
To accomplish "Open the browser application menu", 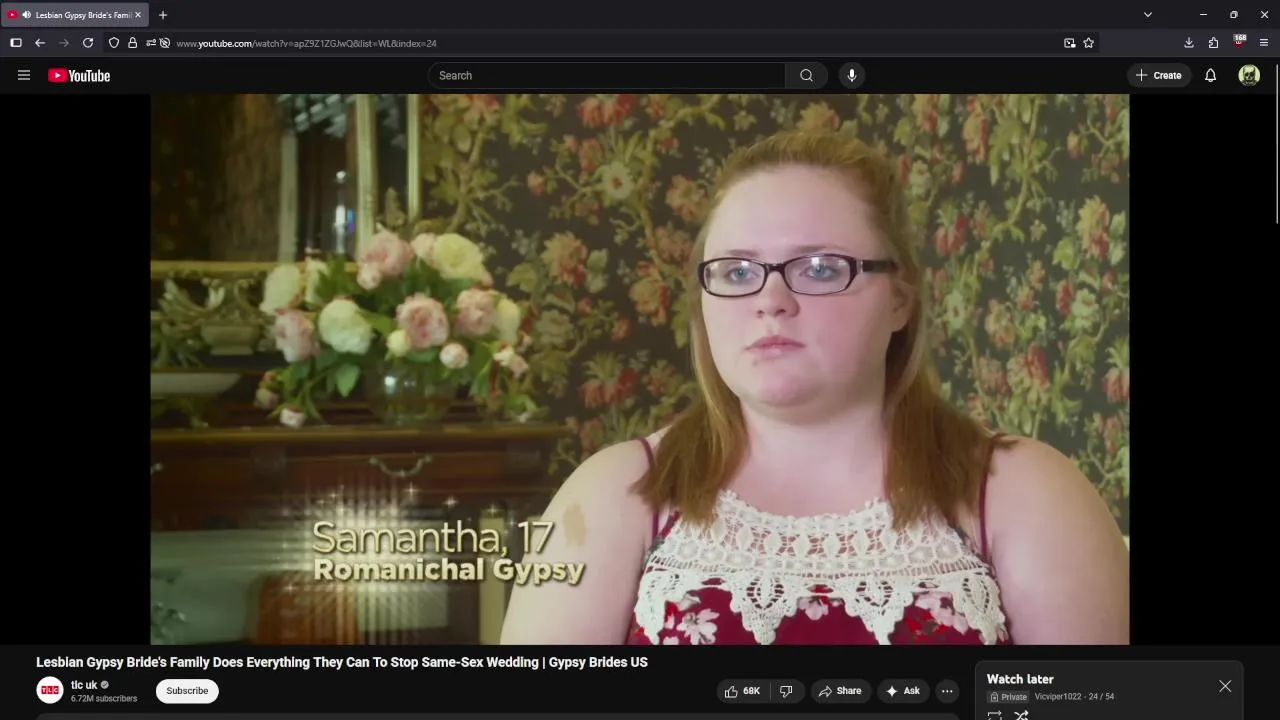I will point(1264,43).
